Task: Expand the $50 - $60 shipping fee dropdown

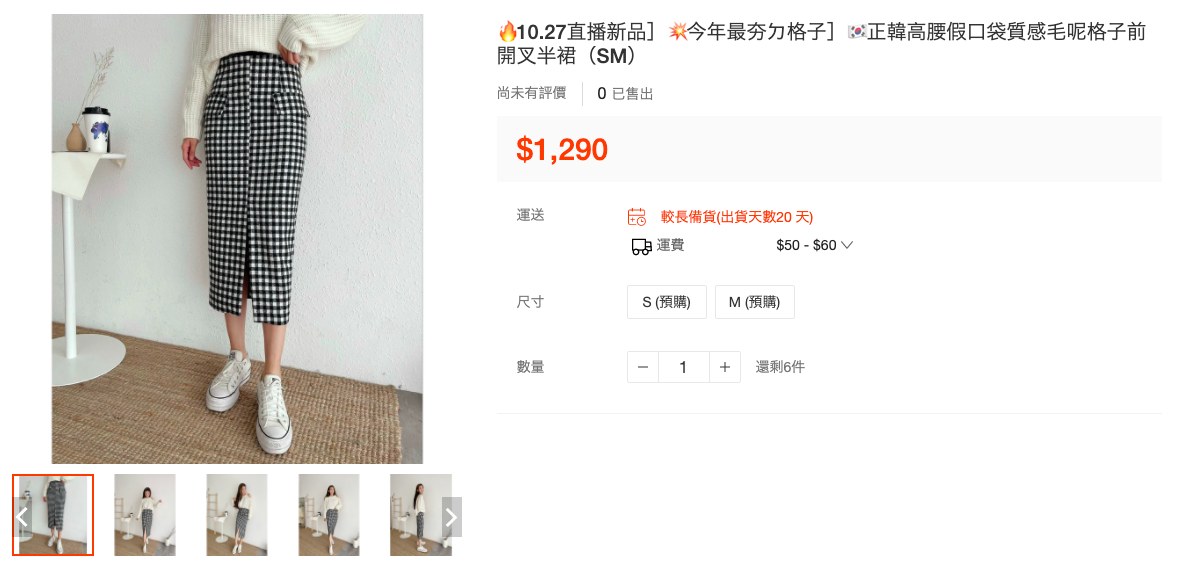Action: click(x=814, y=246)
